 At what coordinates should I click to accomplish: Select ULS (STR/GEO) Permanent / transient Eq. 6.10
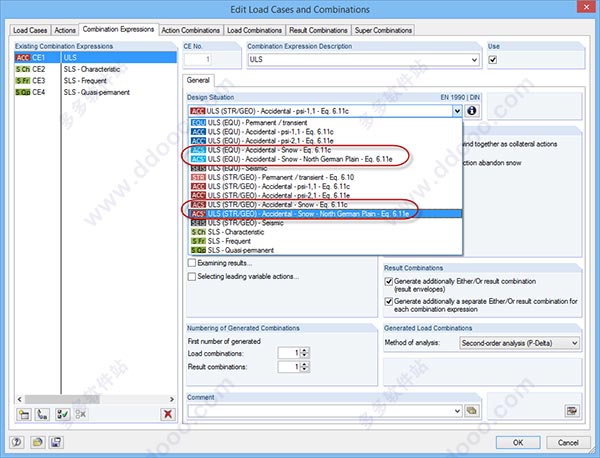[x=326, y=178]
